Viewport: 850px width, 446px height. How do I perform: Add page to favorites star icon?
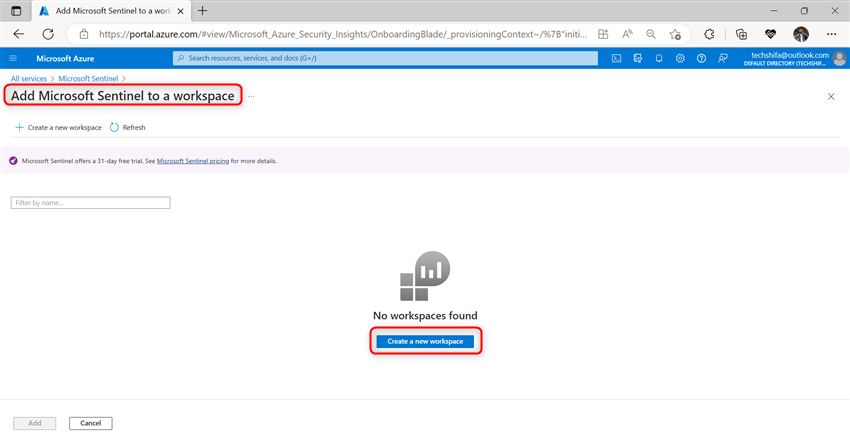coord(675,34)
